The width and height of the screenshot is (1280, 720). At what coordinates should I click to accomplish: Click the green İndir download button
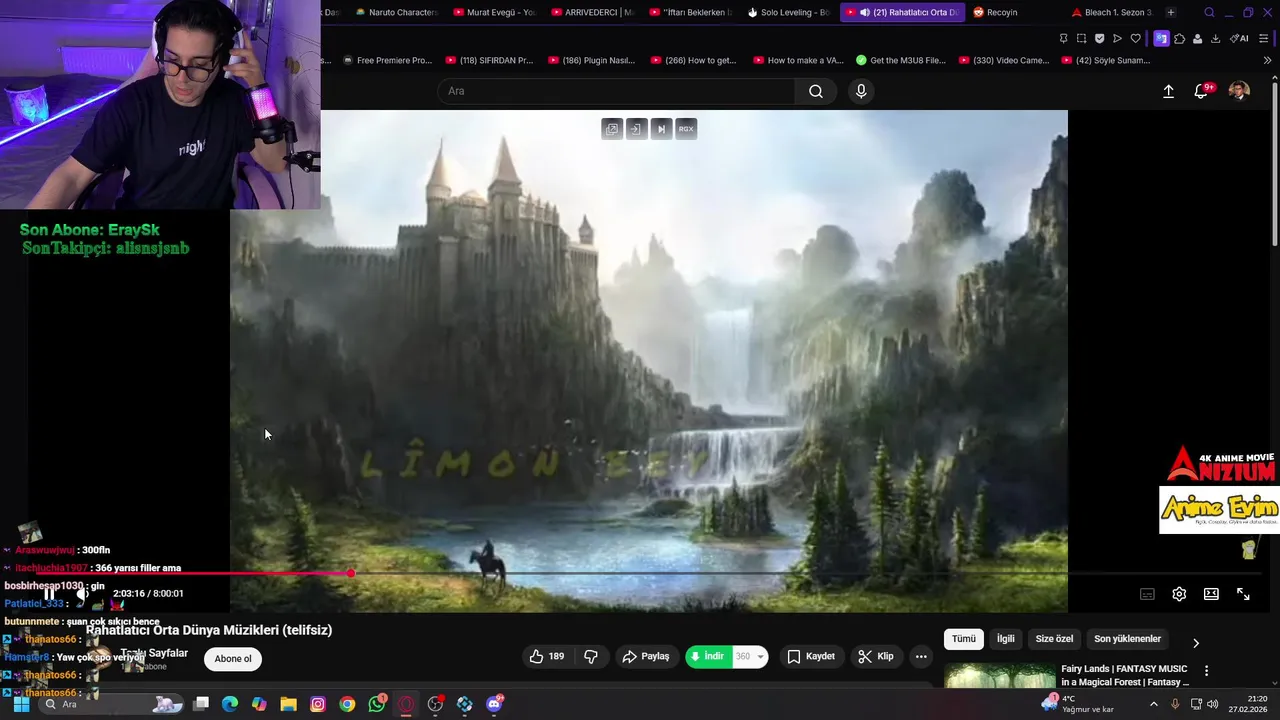(x=709, y=656)
